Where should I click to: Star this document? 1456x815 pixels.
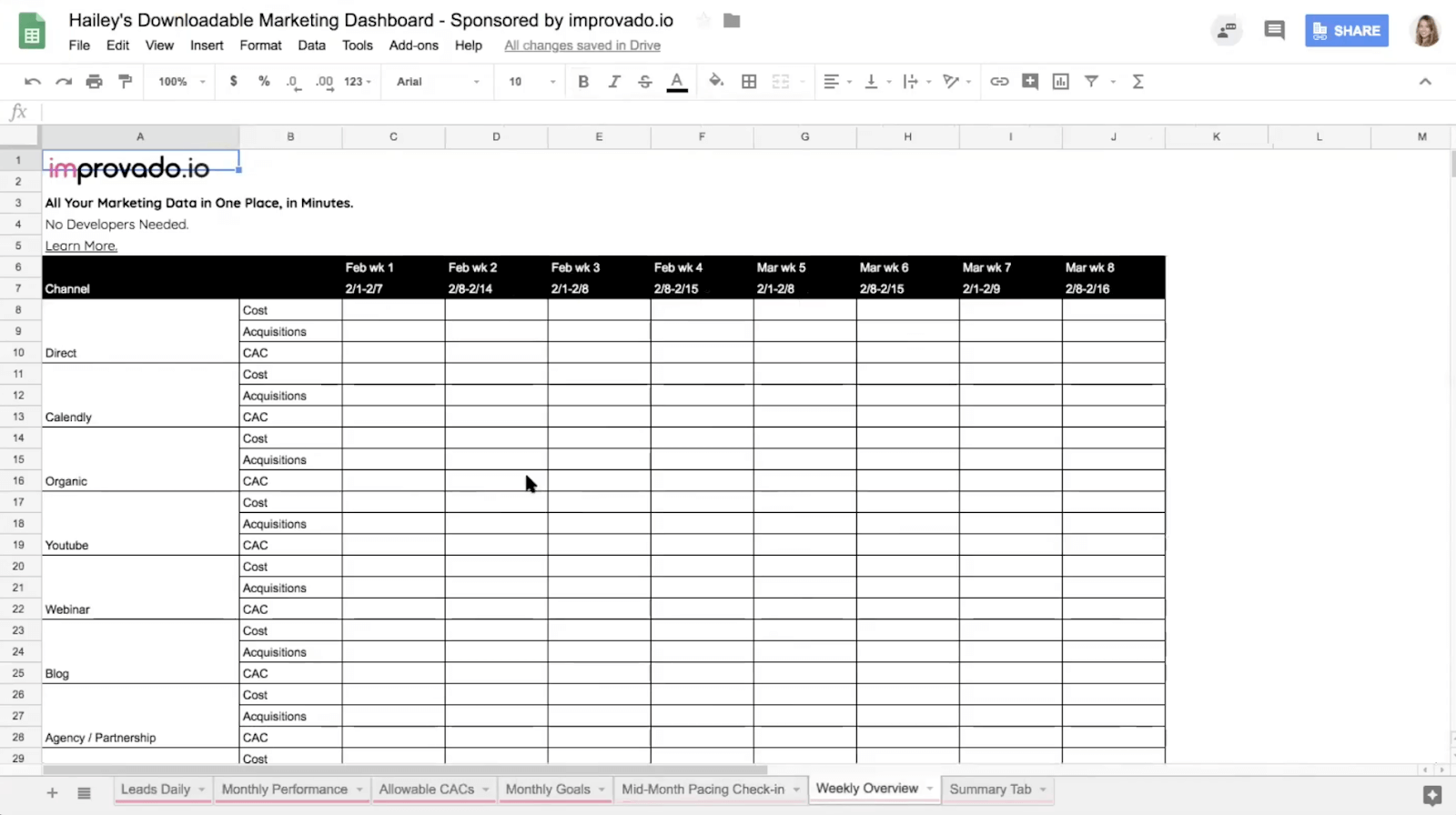[703, 20]
